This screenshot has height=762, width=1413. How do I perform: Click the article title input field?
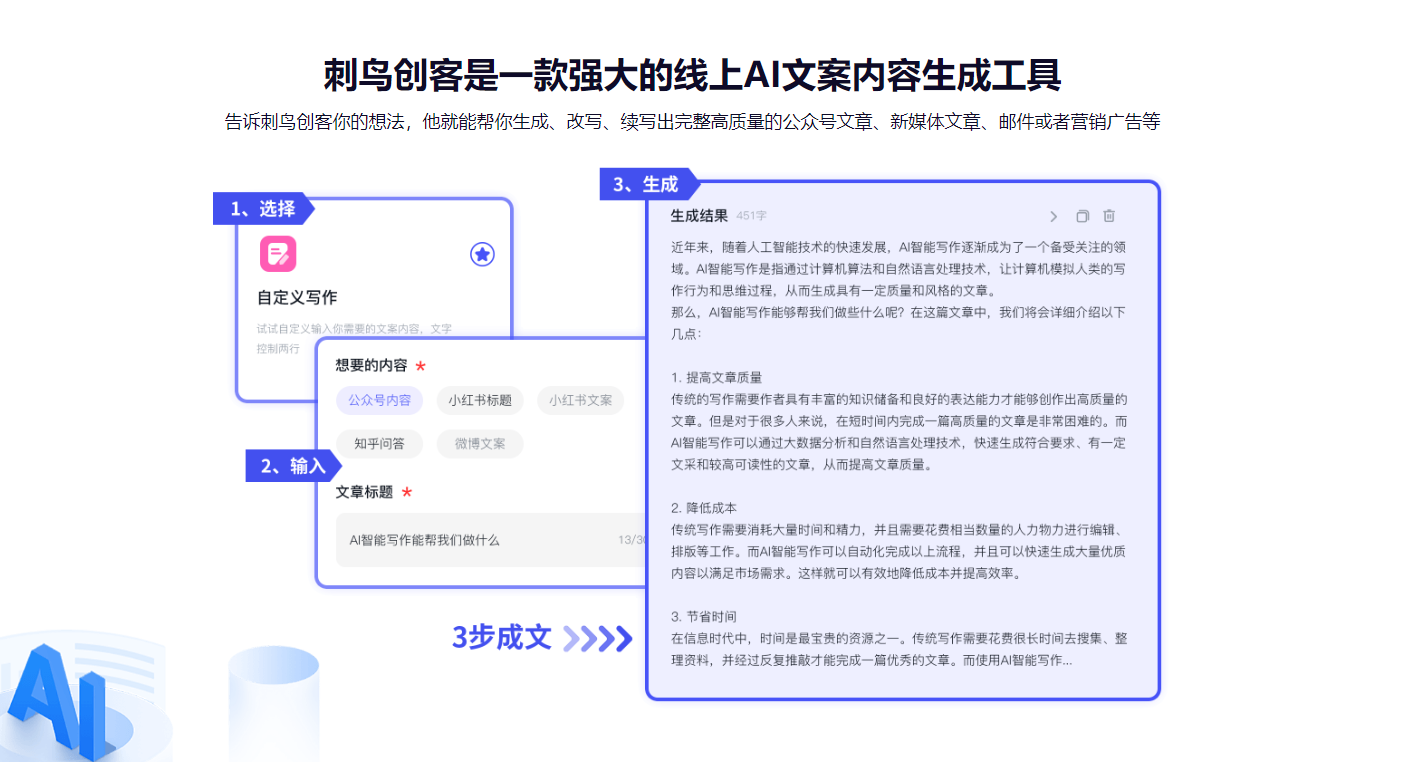490,540
